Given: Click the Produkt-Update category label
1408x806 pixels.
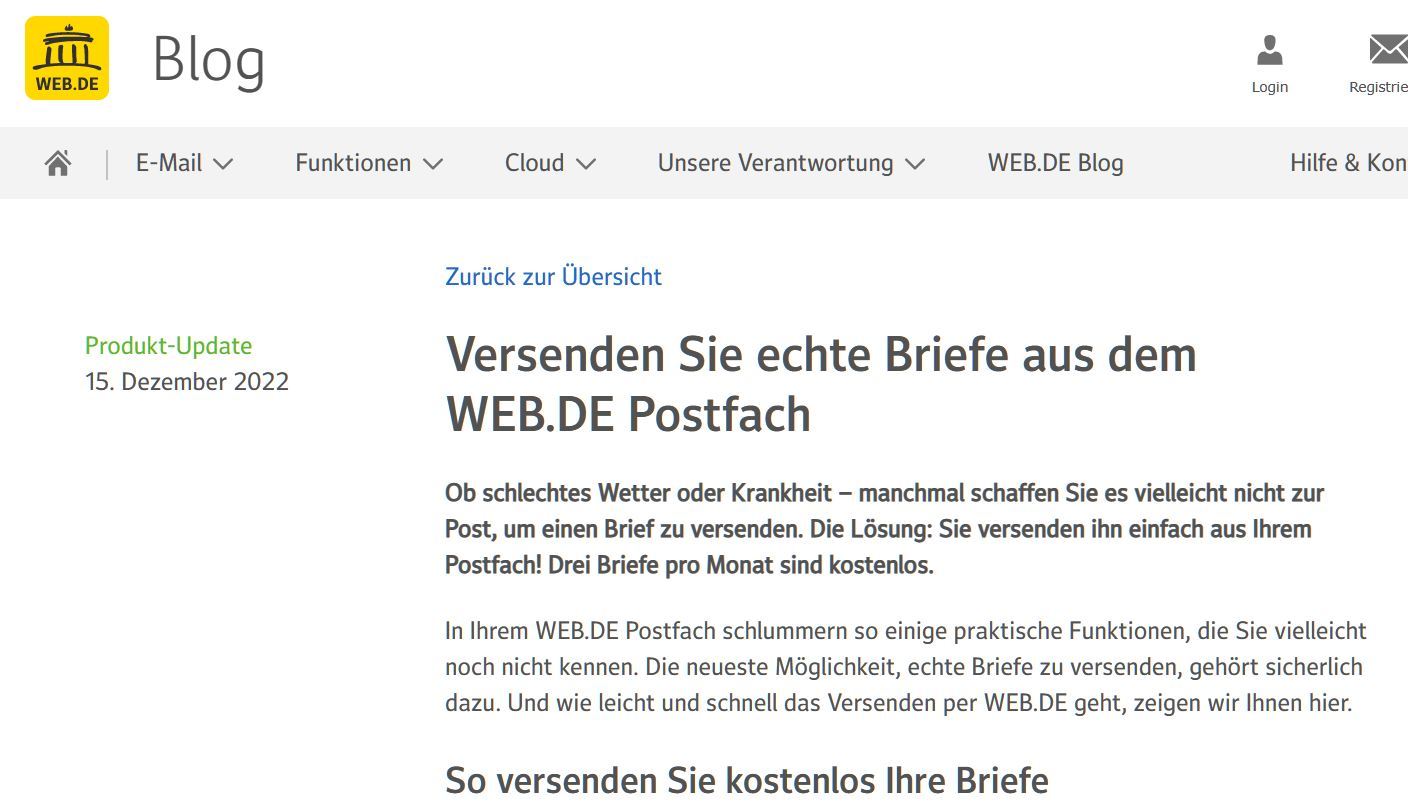Looking at the screenshot, I should [x=168, y=346].
